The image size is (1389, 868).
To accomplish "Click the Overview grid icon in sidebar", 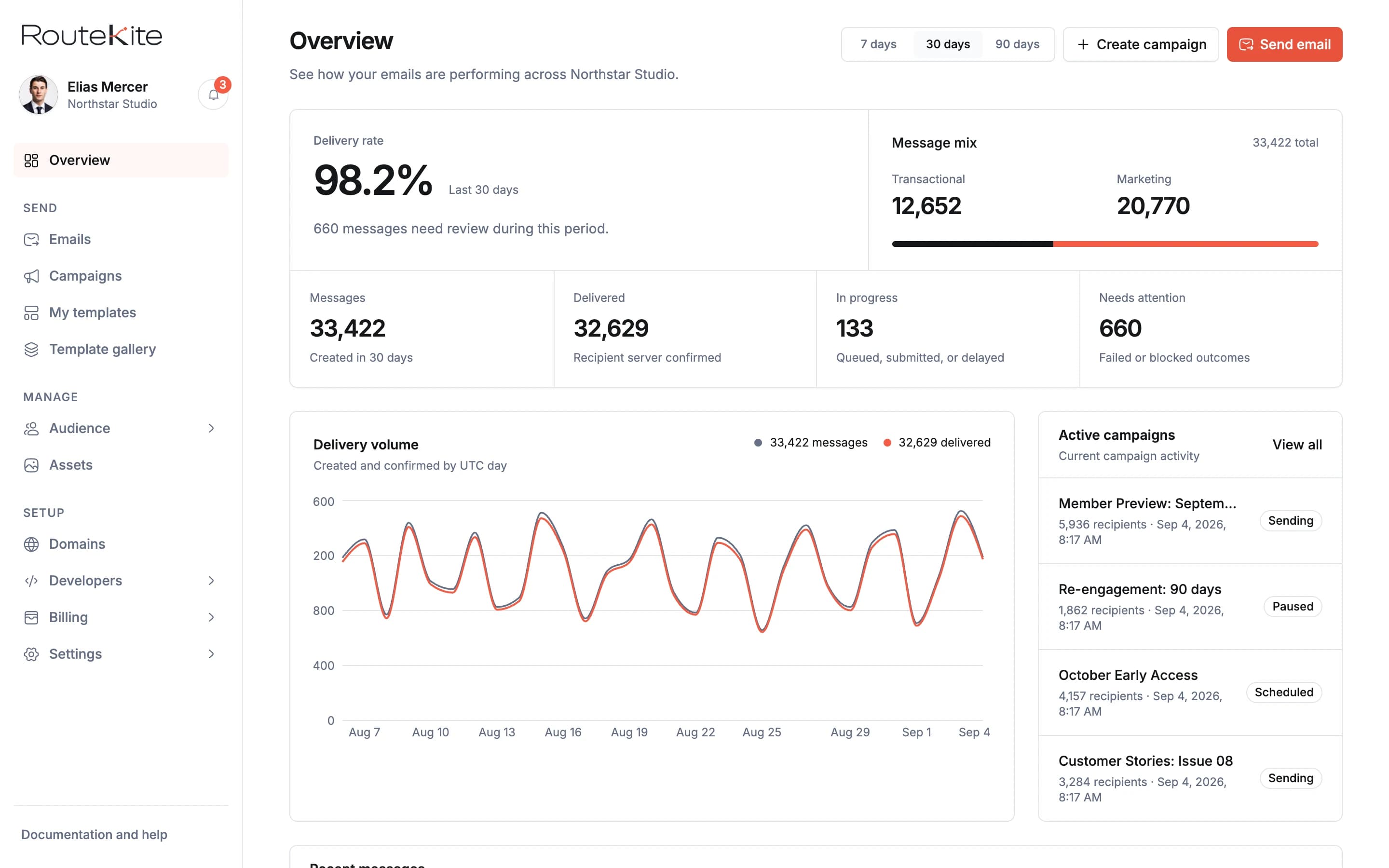I will click(31, 160).
